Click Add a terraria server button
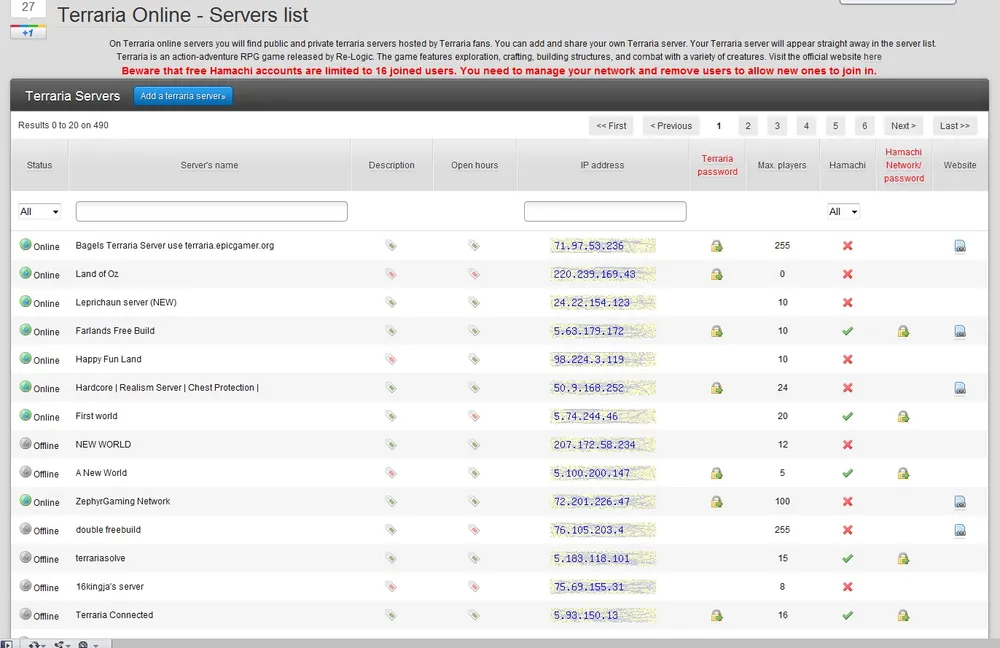 tap(183, 96)
